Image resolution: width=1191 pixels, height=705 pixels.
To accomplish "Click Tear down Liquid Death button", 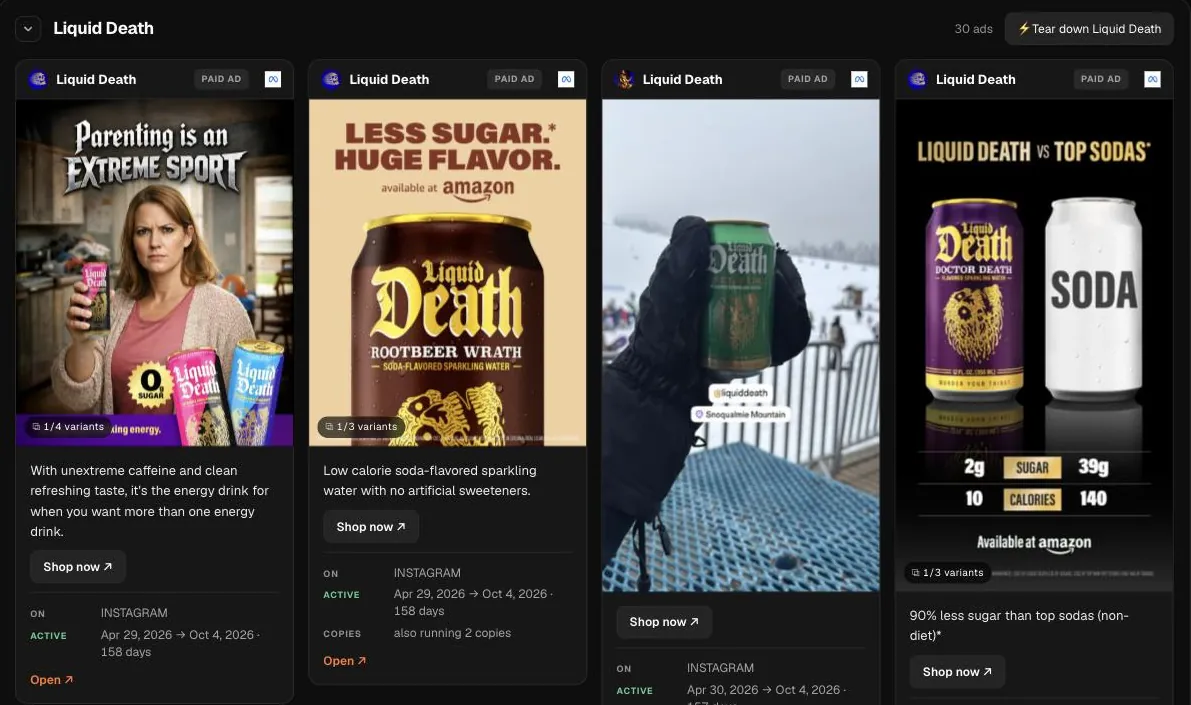I will coord(1088,29).
